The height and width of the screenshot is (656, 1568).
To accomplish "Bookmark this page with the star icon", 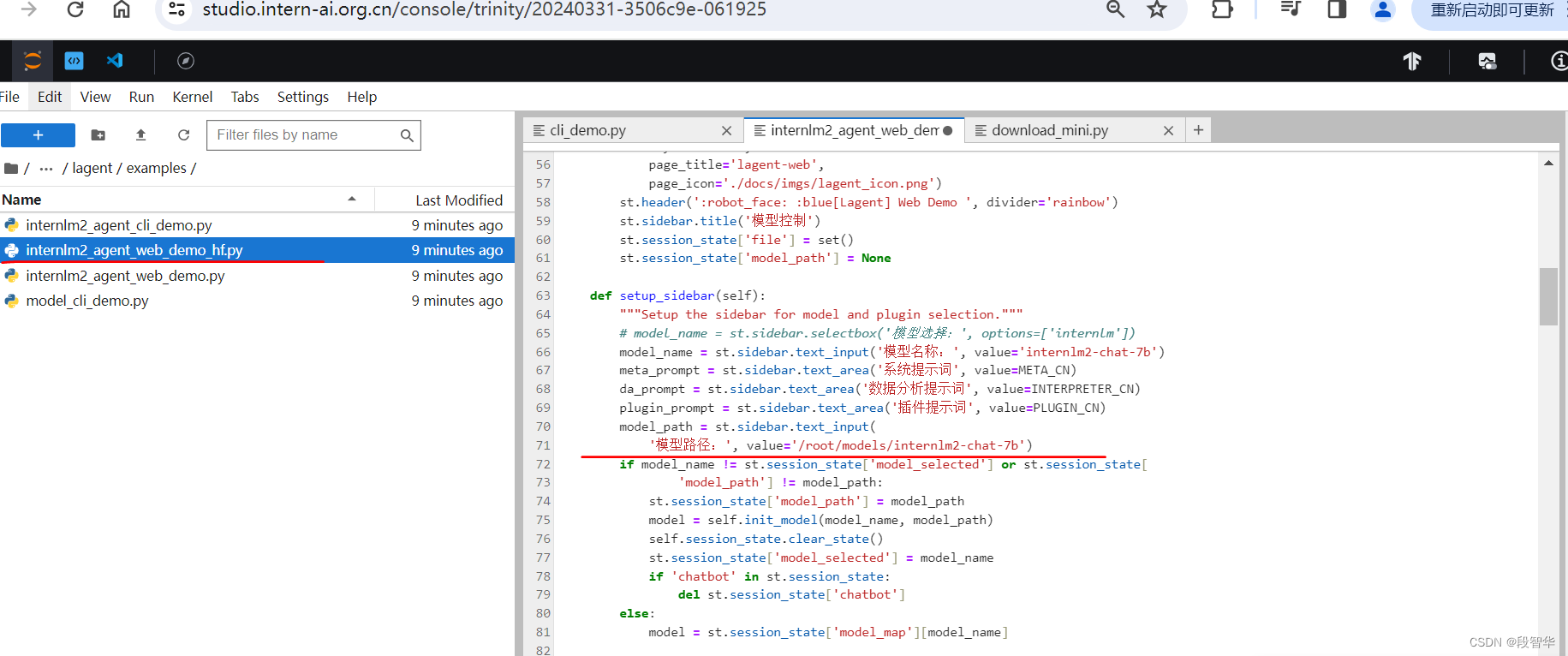I will coord(1157,9).
